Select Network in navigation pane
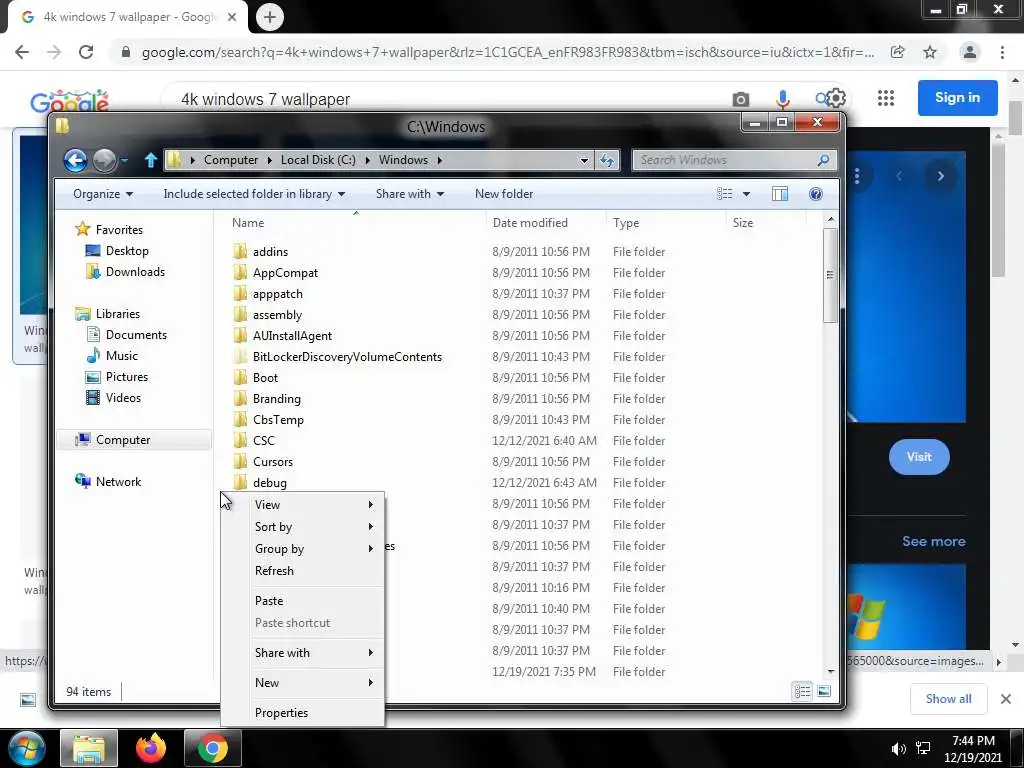 pos(118,482)
